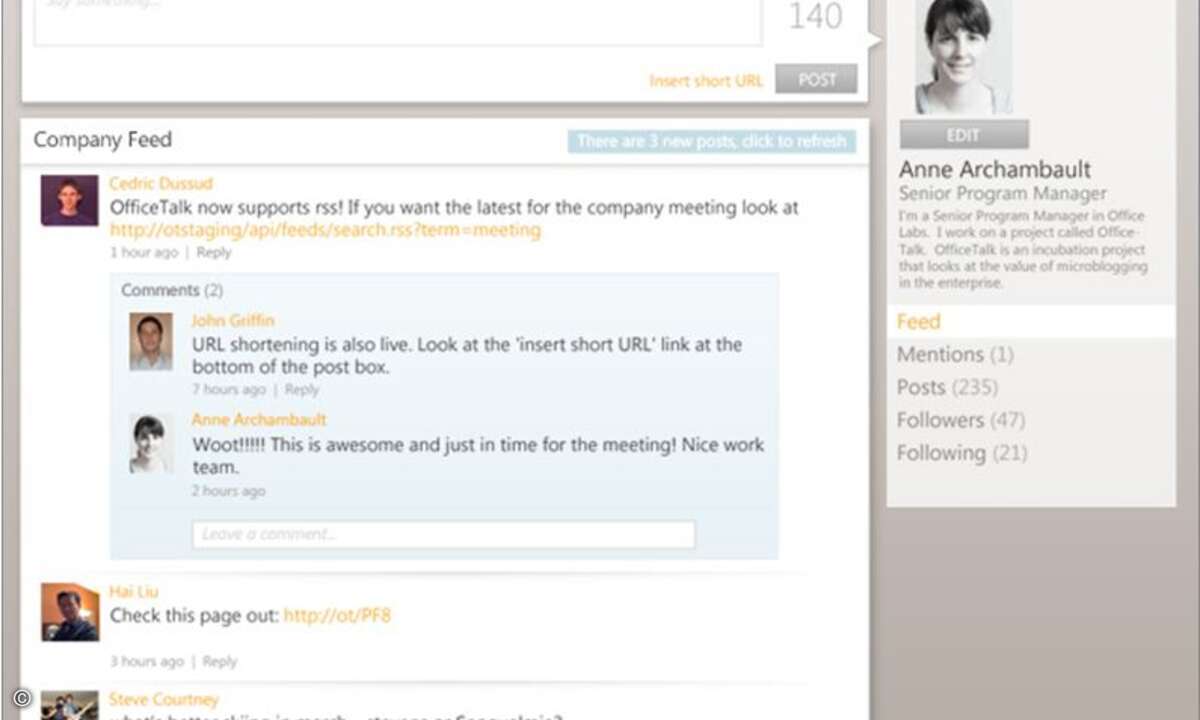Focus the Say something post box

coord(398,22)
